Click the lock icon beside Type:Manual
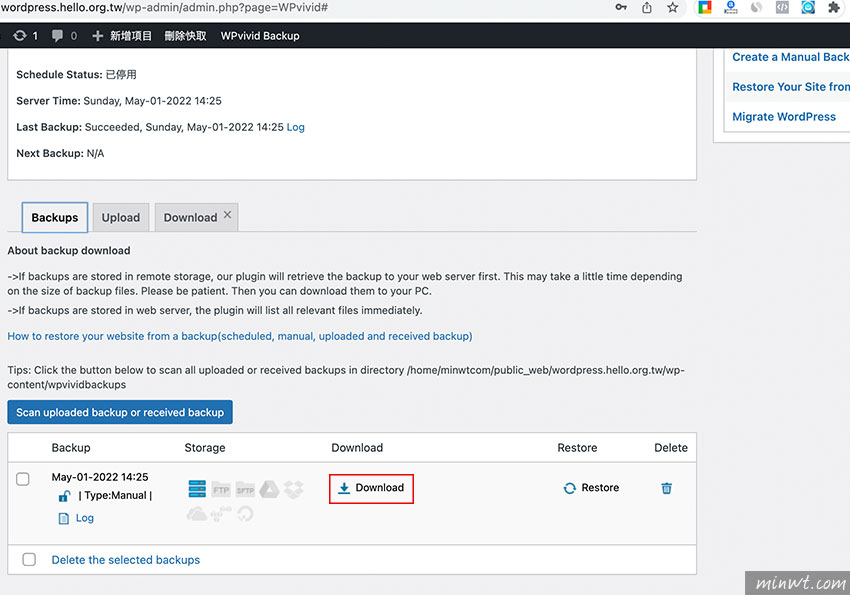 (x=65, y=496)
